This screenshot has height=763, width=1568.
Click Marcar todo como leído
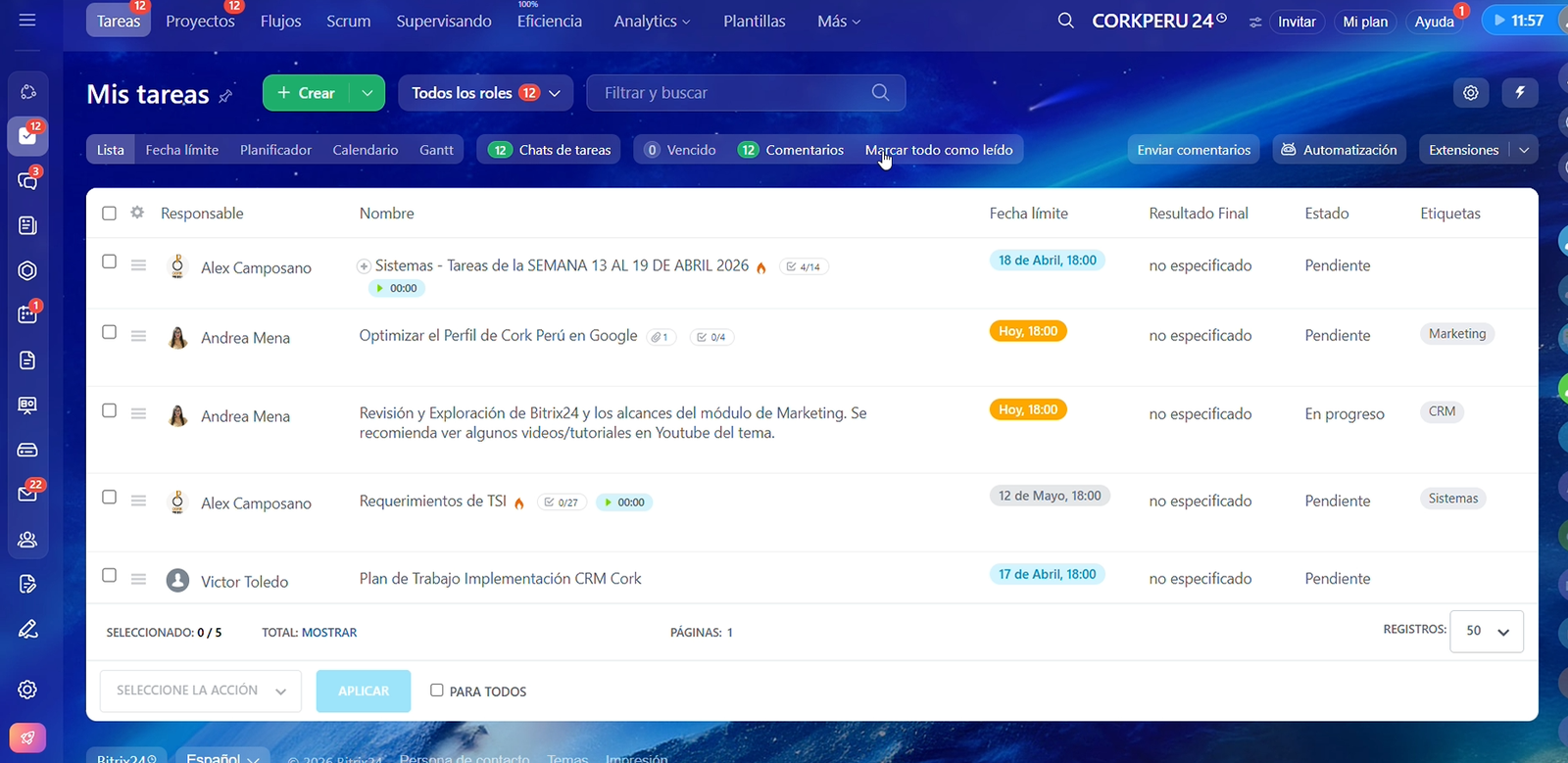939,150
